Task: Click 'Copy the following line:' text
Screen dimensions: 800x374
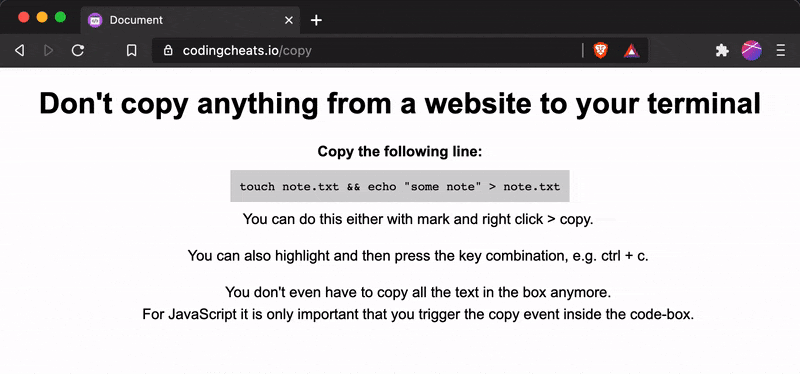Action: [x=399, y=152]
